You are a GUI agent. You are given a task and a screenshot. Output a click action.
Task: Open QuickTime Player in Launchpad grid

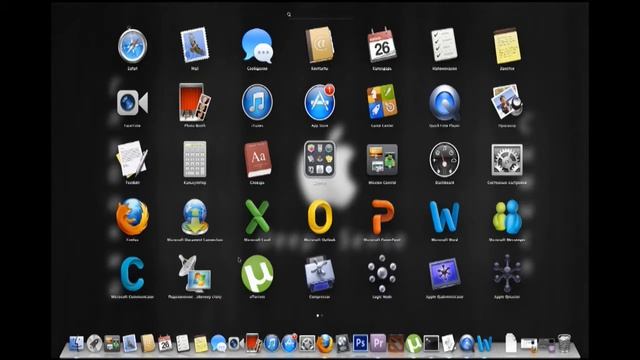(444, 102)
